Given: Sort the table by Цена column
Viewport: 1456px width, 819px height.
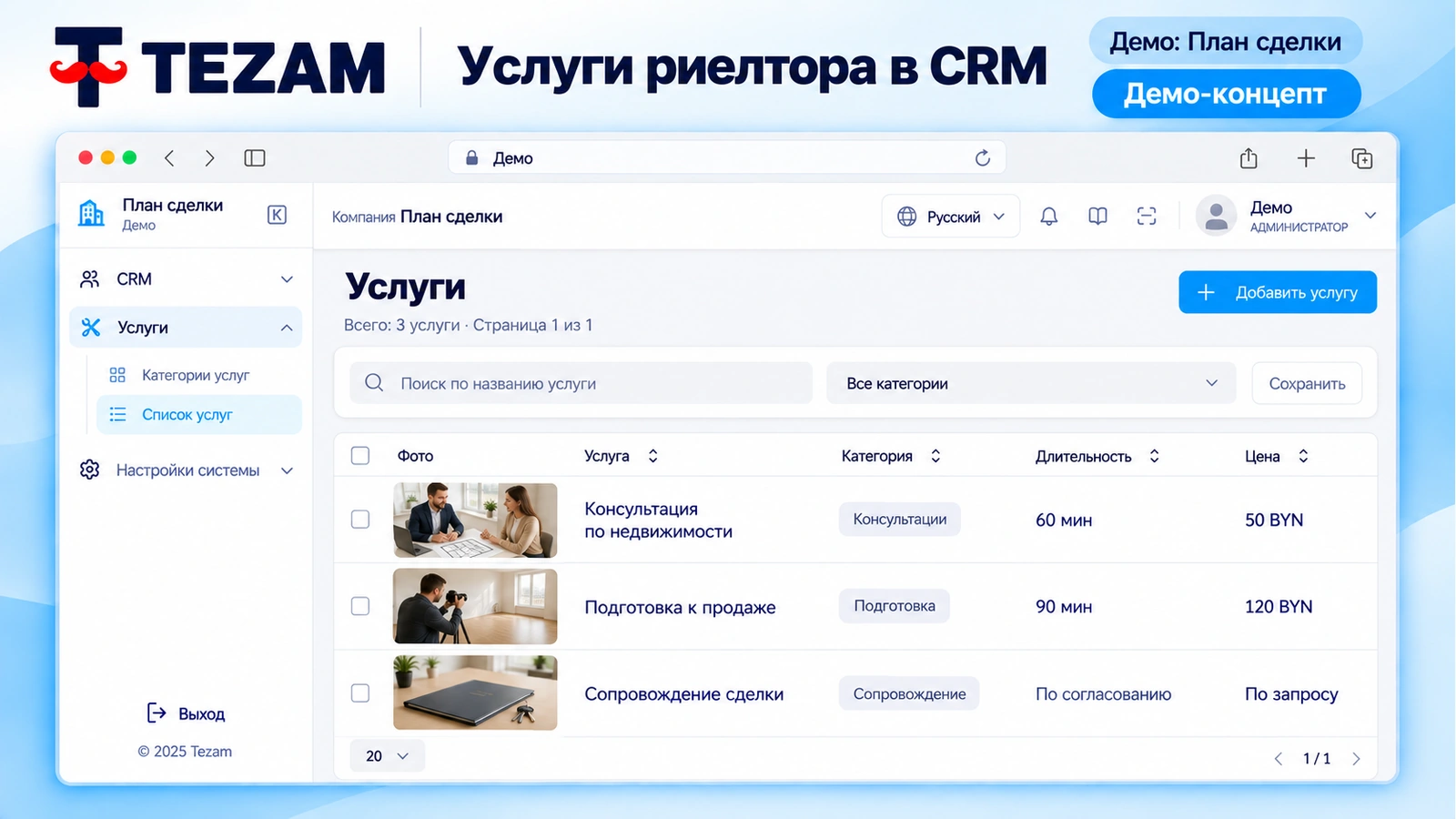Looking at the screenshot, I should (x=1303, y=456).
